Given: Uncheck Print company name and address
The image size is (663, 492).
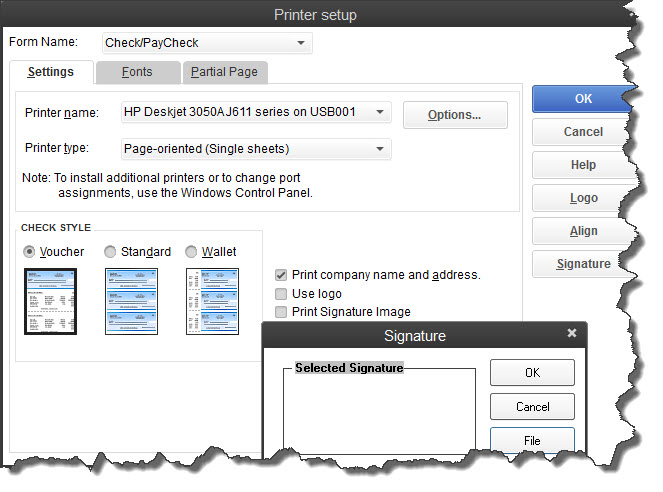Looking at the screenshot, I should (x=282, y=275).
